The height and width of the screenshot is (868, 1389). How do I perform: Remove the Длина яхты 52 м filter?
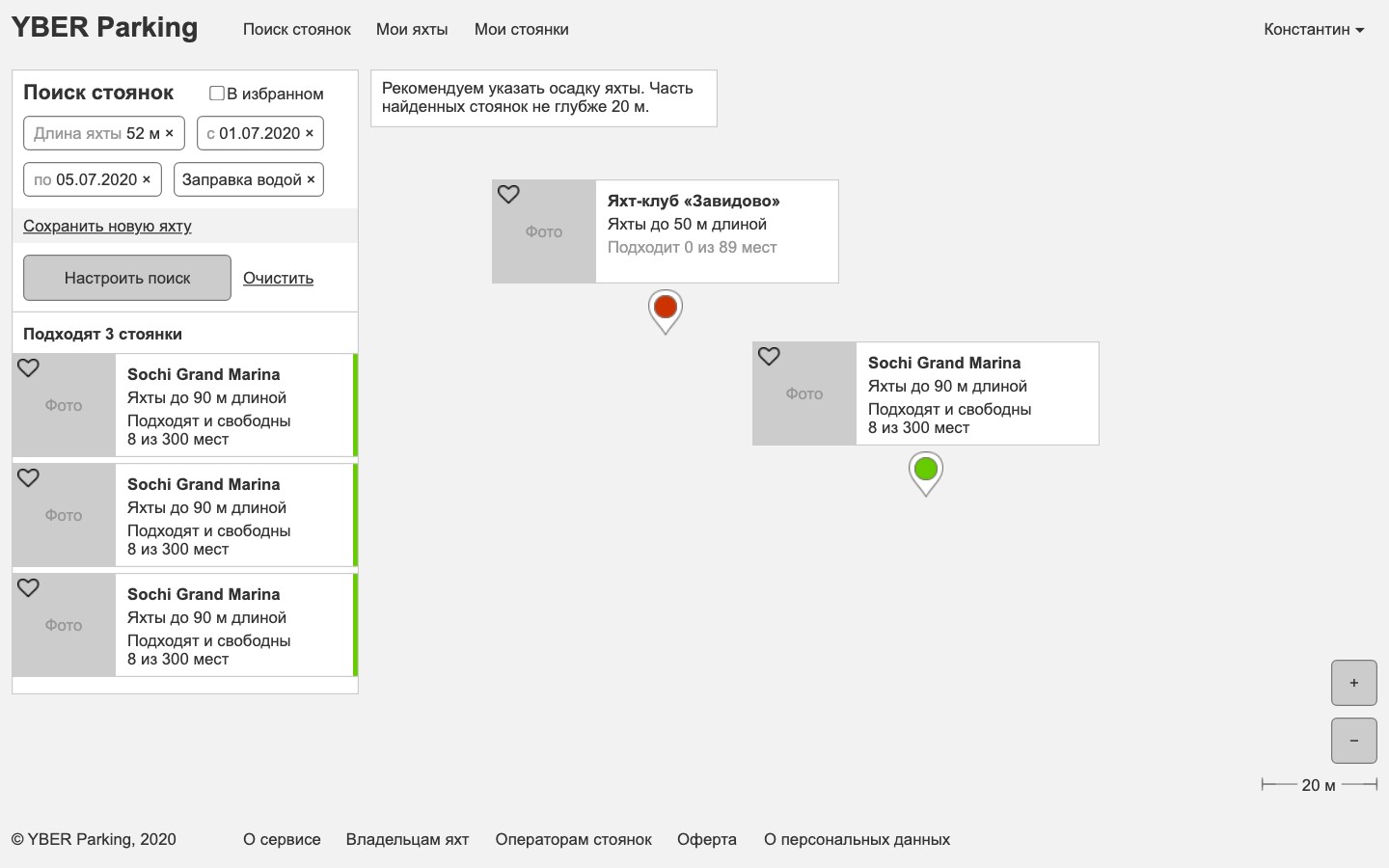coord(170,133)
